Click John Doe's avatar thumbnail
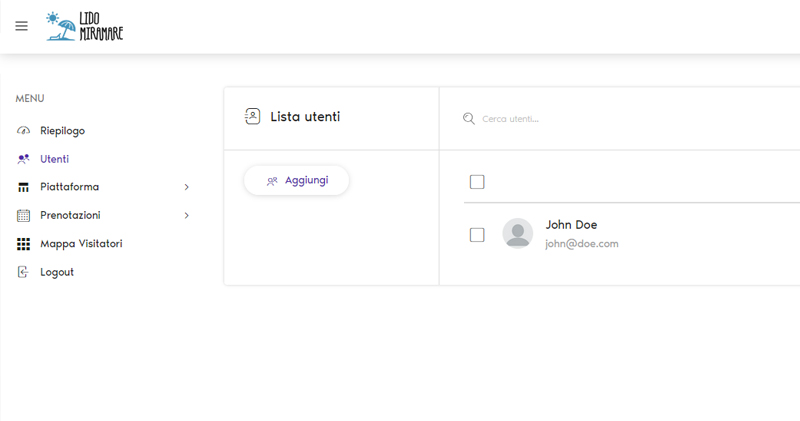The image size is (800, 421). [517, 233]
